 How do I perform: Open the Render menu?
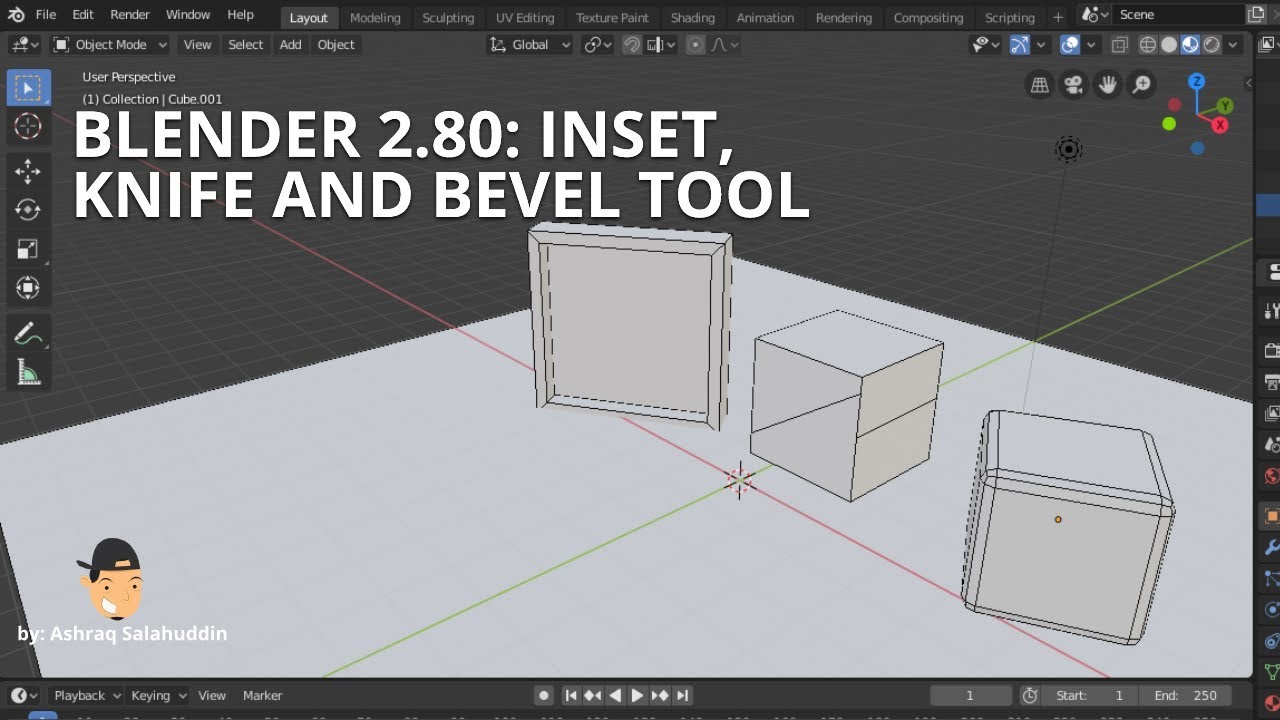pos(130,15)
